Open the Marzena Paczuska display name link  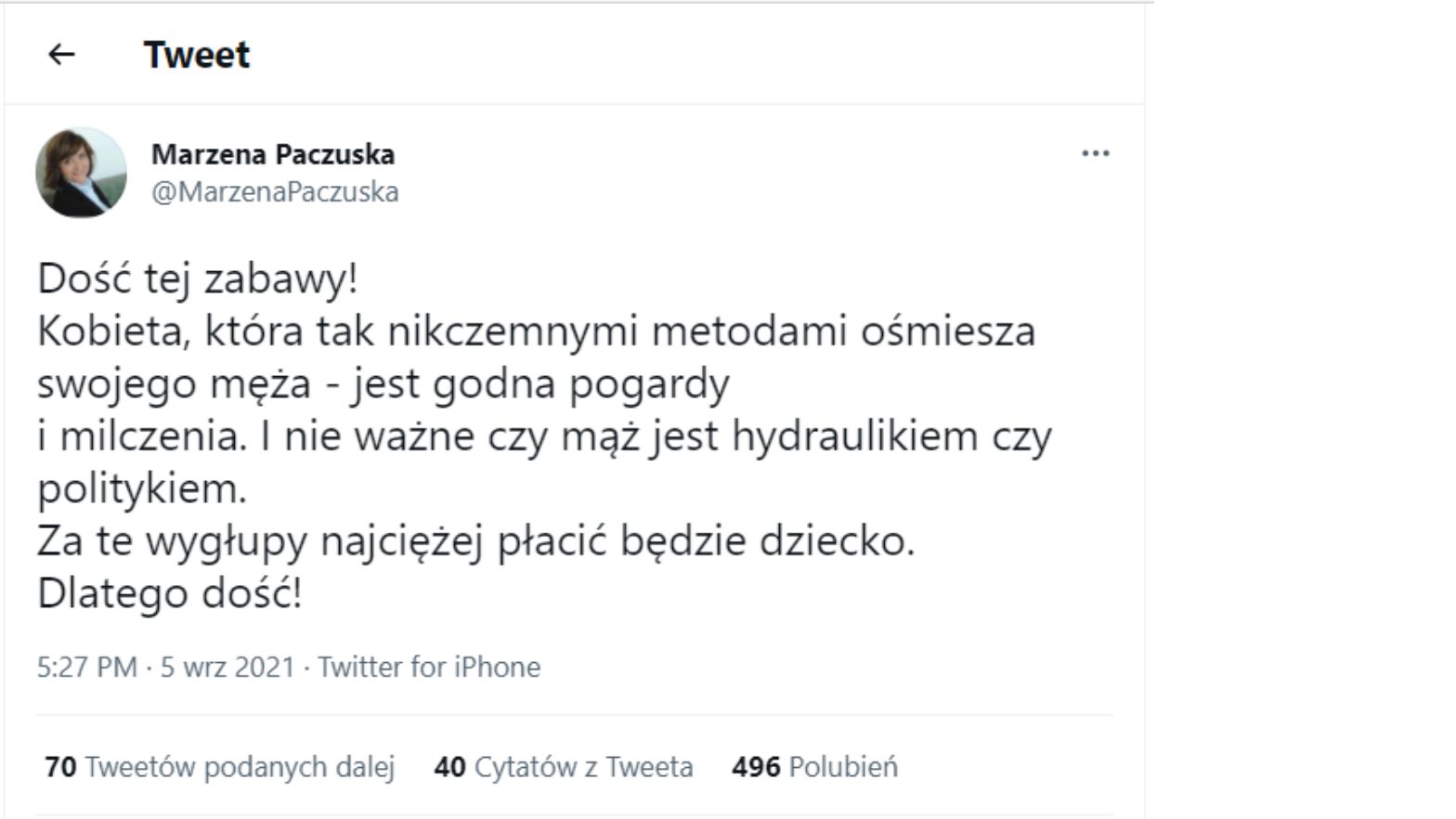click(x=273, y=154)
